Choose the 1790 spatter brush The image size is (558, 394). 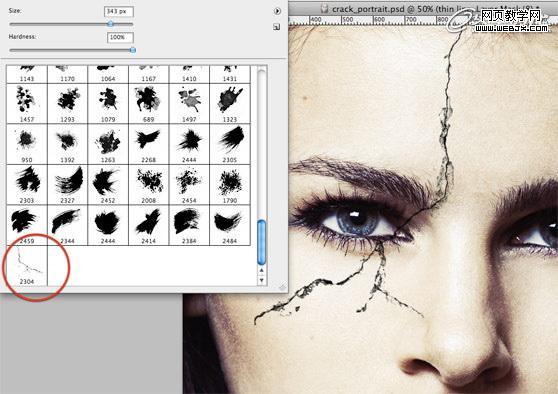[x=230, y=184]
